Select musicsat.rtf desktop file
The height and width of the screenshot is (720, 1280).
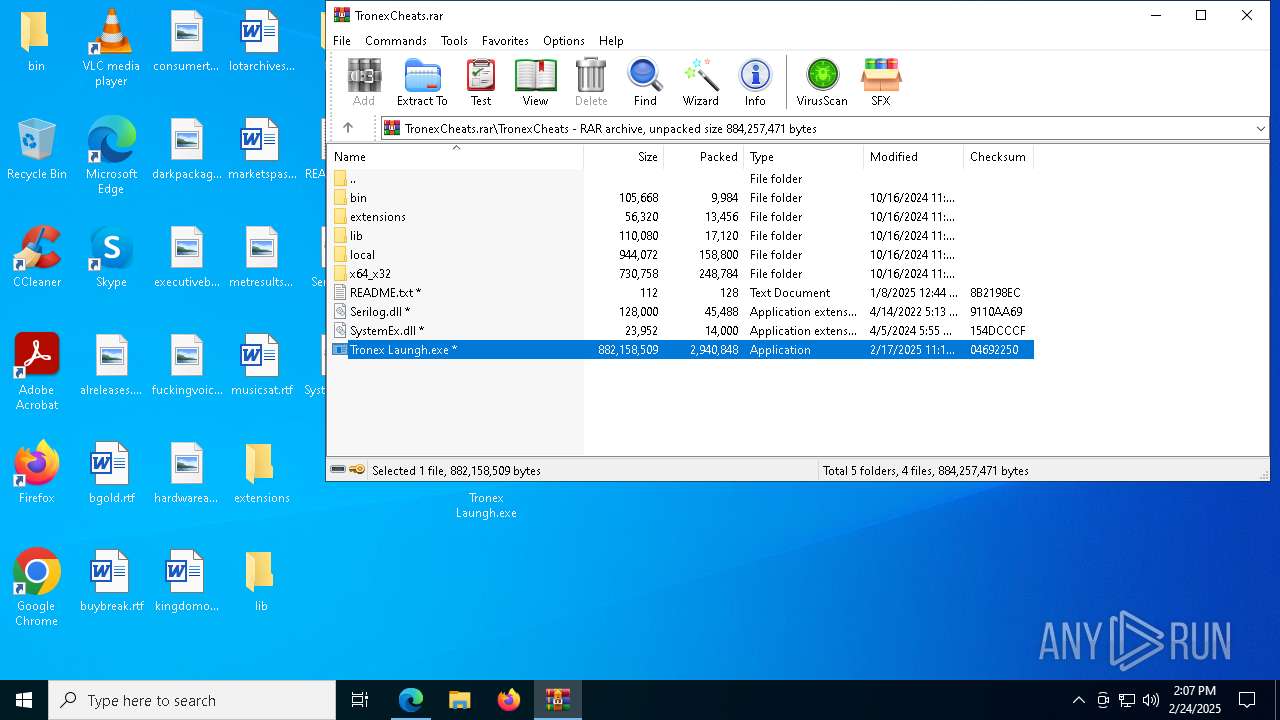pos(261,364)
